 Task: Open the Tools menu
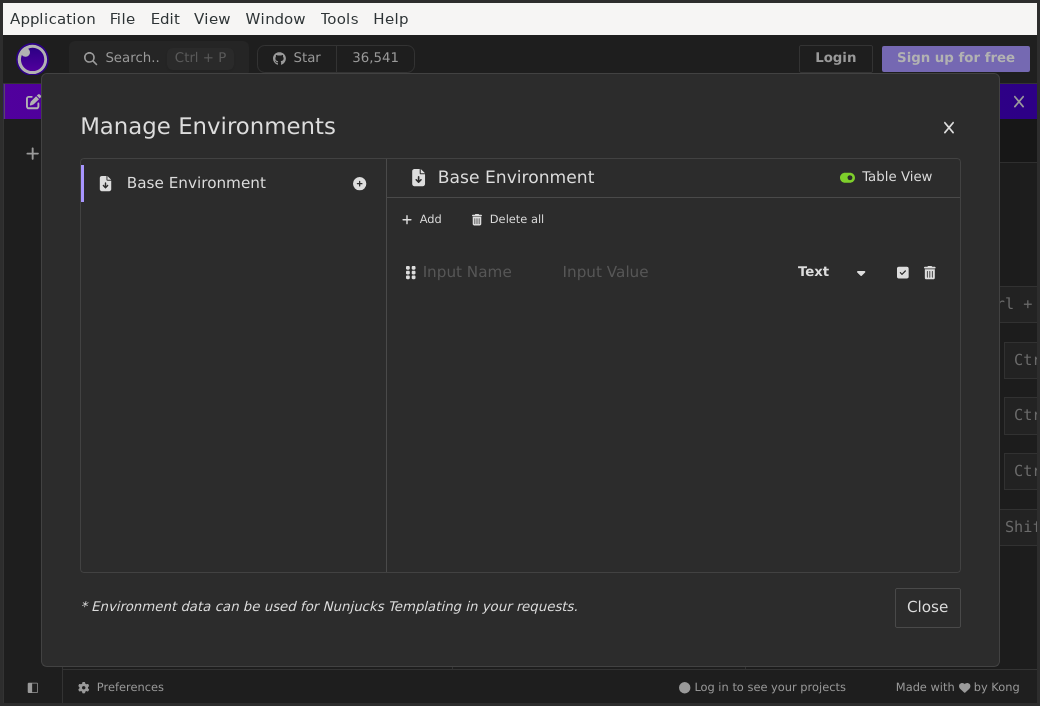[x=339, y=19]
